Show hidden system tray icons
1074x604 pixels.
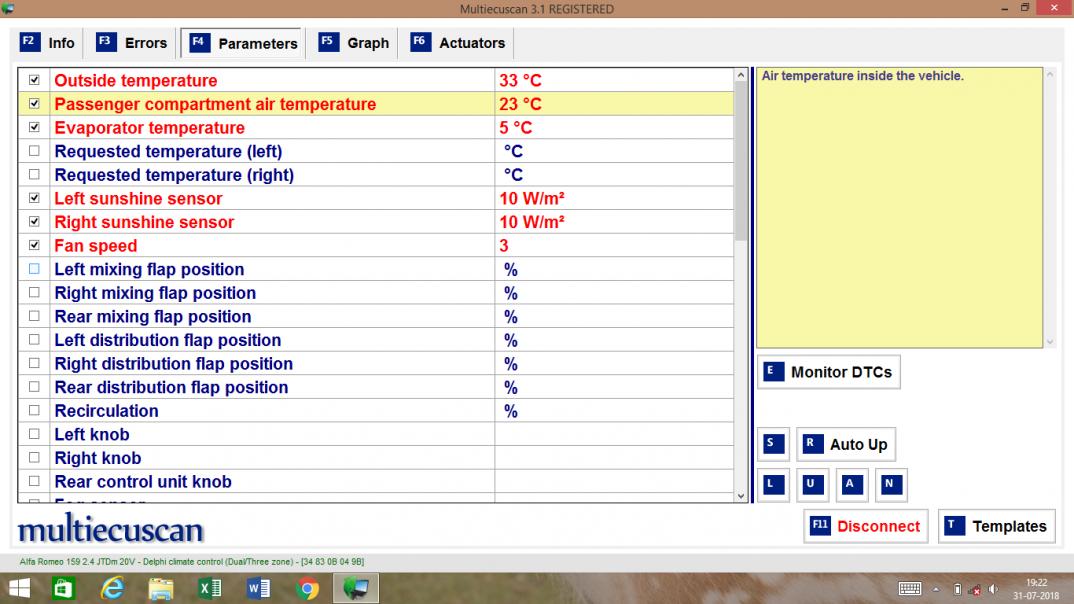tap(936, 589)
